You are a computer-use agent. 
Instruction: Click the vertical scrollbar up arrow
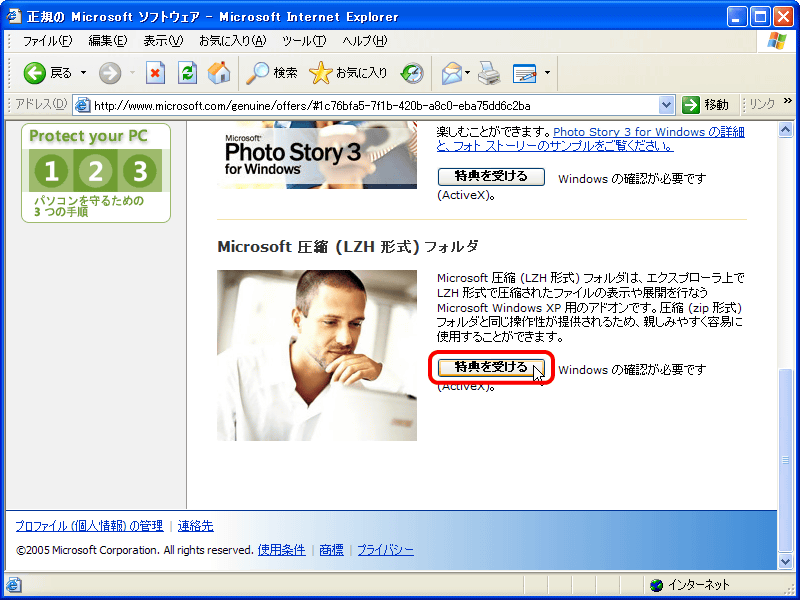[x=786, y=130]
